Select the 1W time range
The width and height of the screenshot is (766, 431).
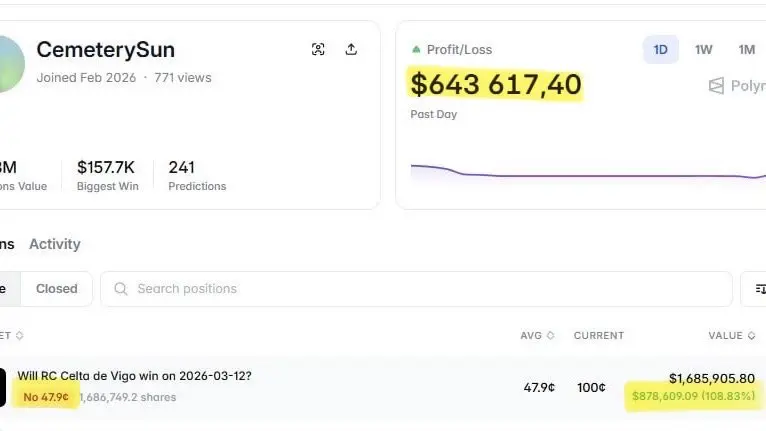click(x=703, y=50)
